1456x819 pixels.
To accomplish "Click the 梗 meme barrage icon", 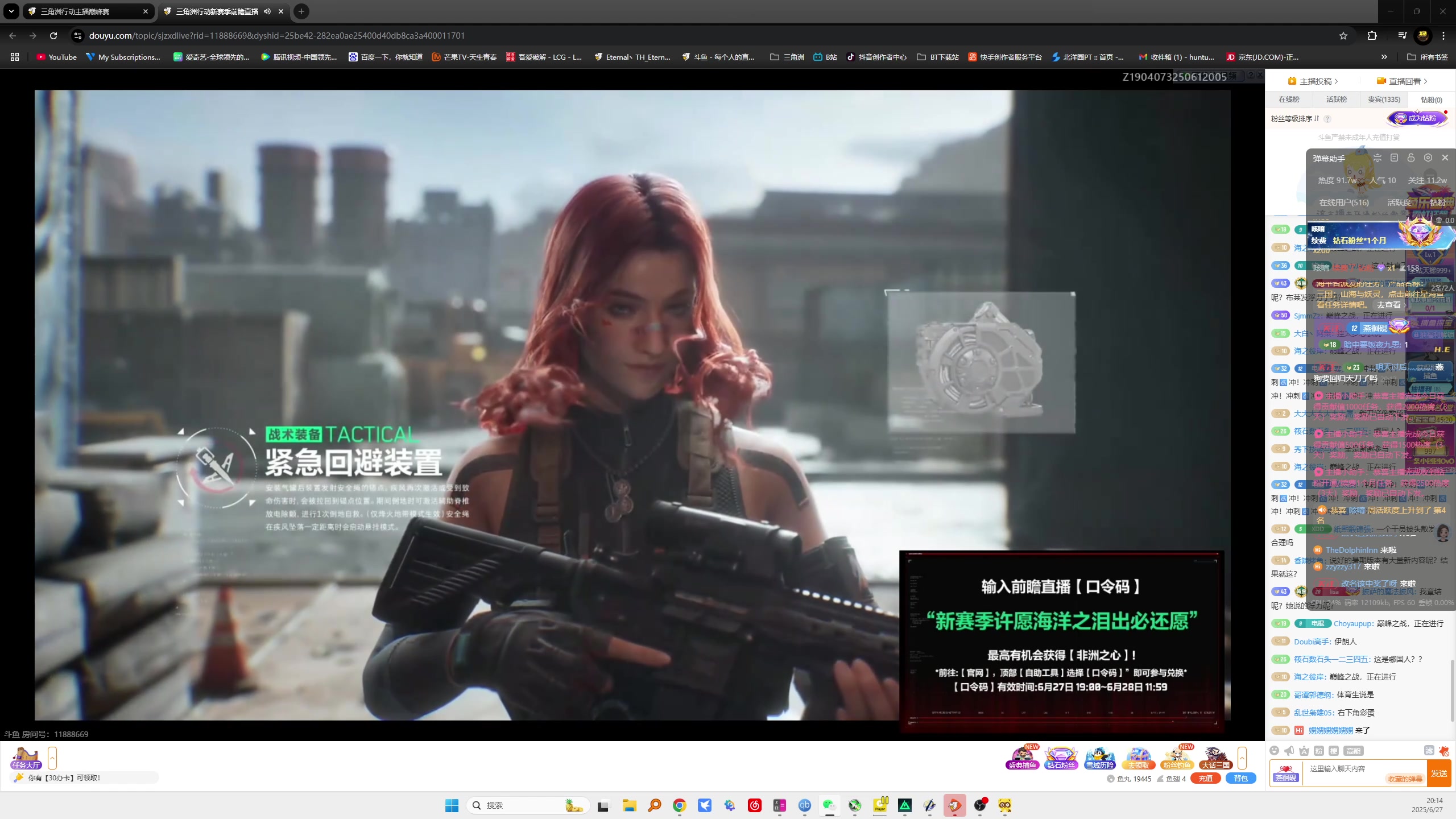I will coord(1334,751).
